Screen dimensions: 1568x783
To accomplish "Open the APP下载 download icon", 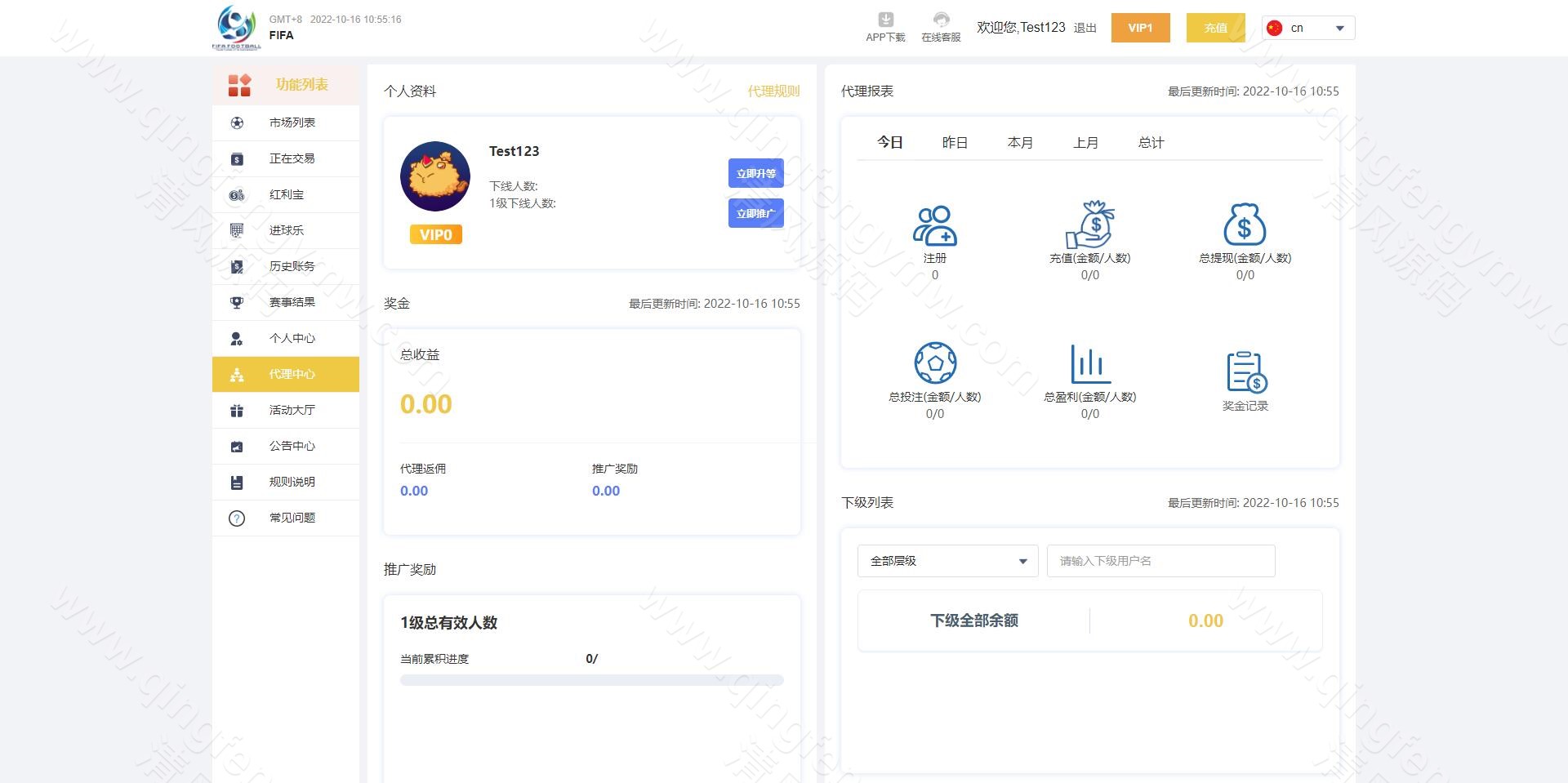I will (x=884, y=20).
